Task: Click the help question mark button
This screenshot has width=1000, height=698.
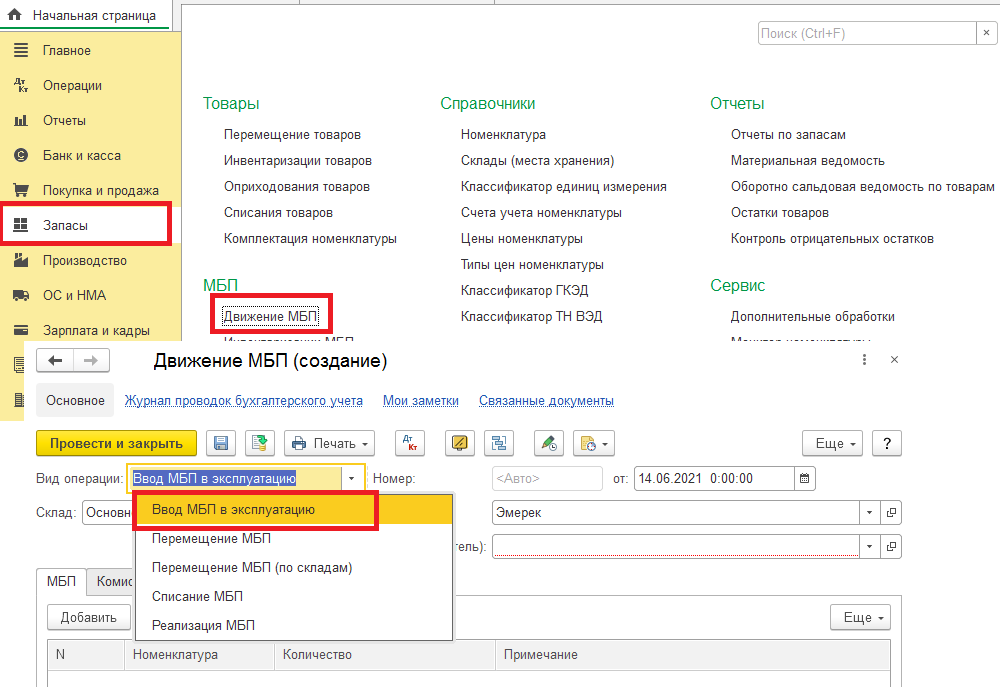Action: [x=887, y=443]
